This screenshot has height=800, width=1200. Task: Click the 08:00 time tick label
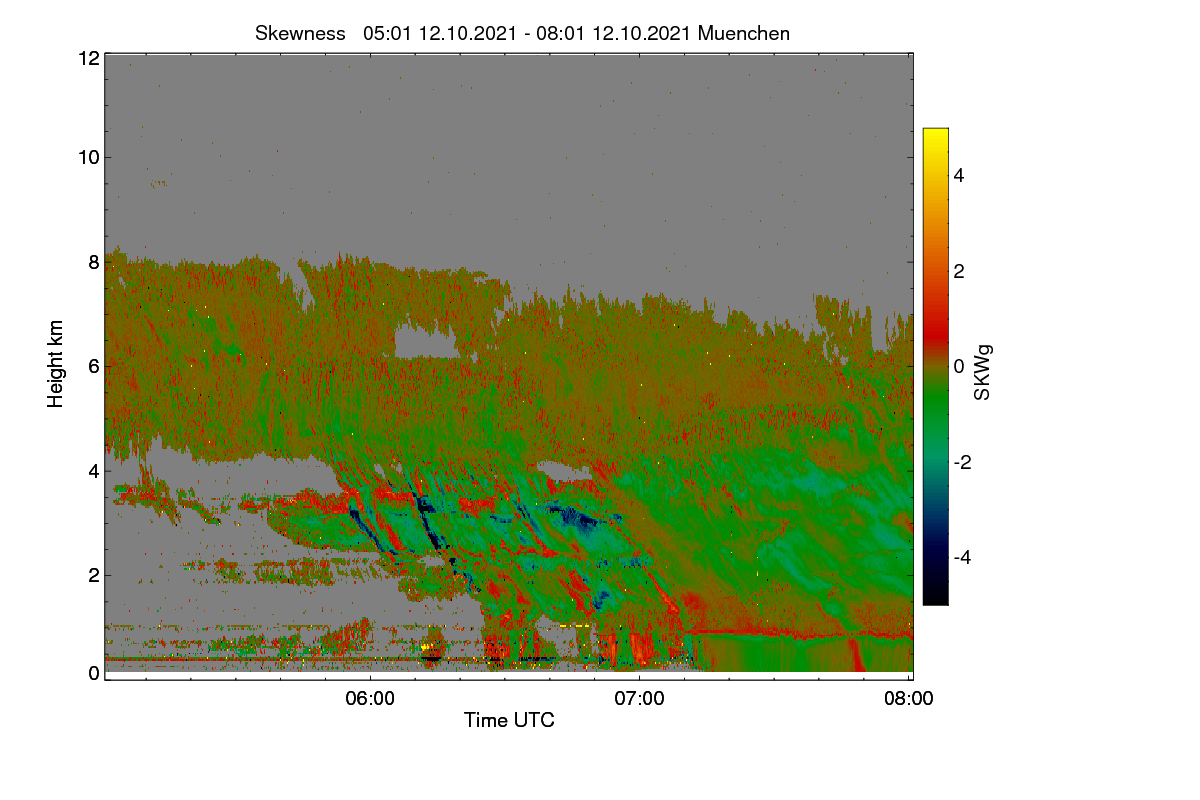coord(909,699)
